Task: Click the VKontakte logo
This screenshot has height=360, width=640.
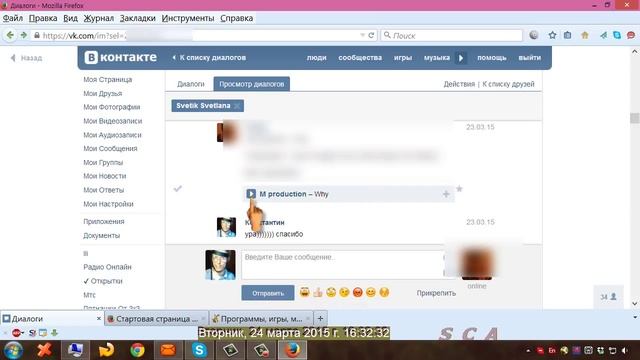Action: (x=121, y=58)
